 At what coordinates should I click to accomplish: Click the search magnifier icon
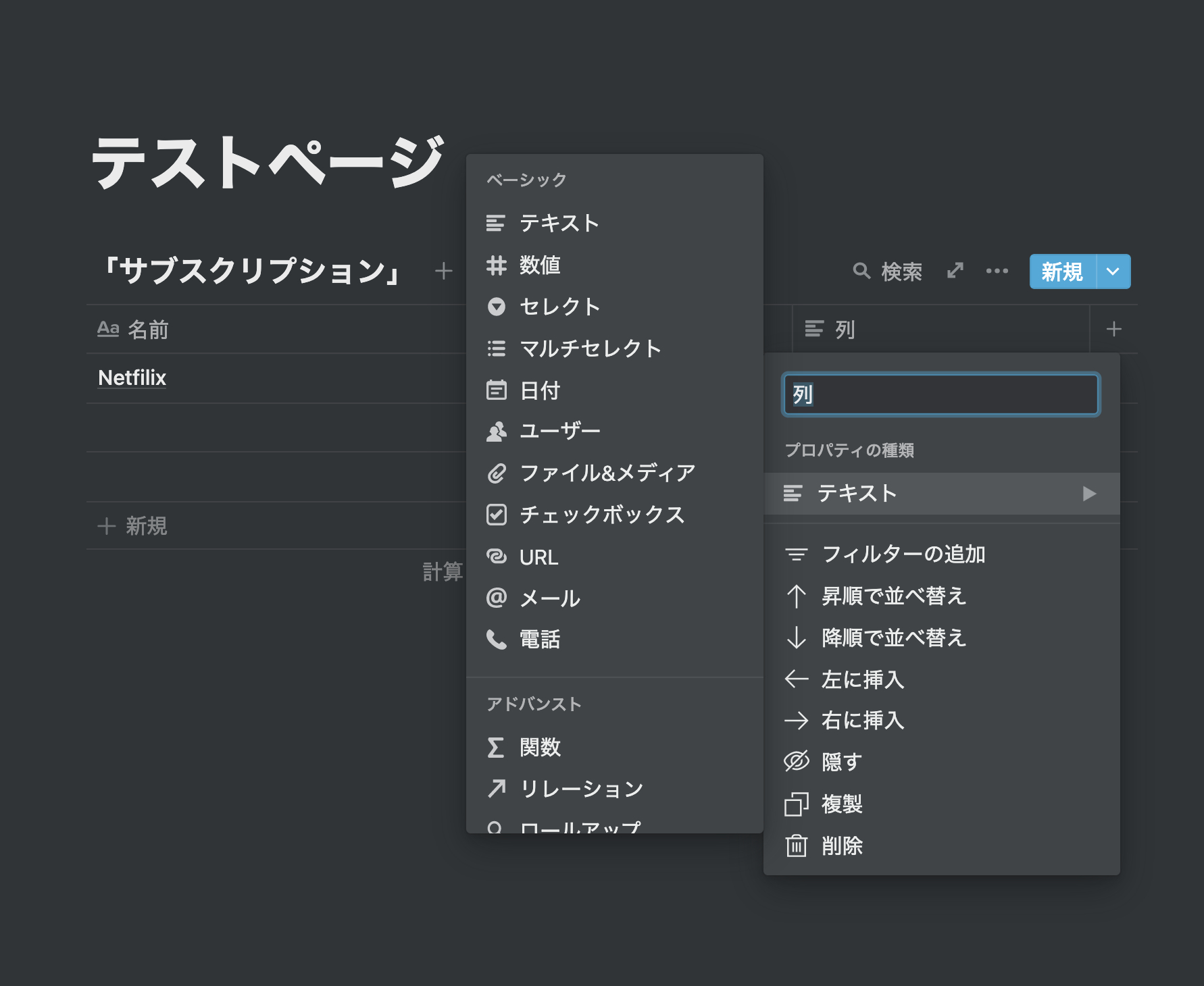point(861,271)
